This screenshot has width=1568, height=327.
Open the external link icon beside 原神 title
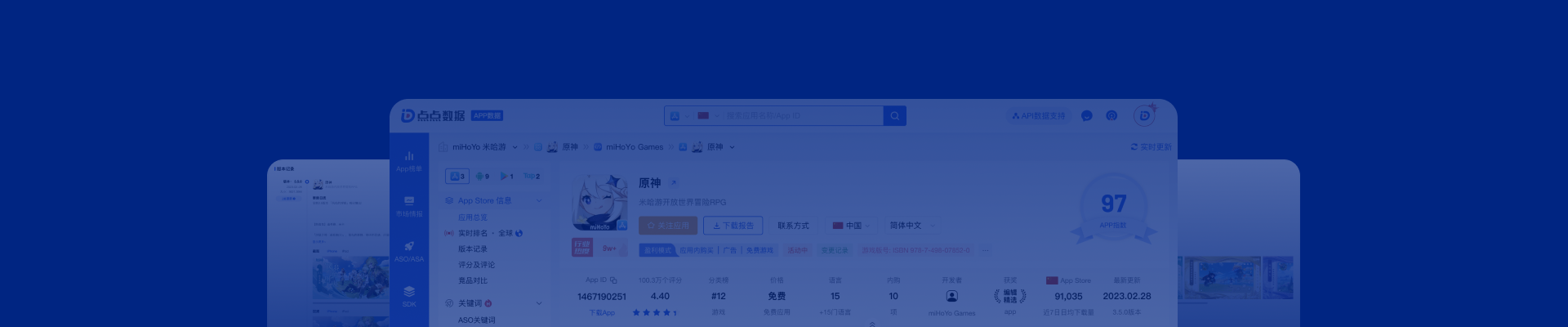click(674, 183)
